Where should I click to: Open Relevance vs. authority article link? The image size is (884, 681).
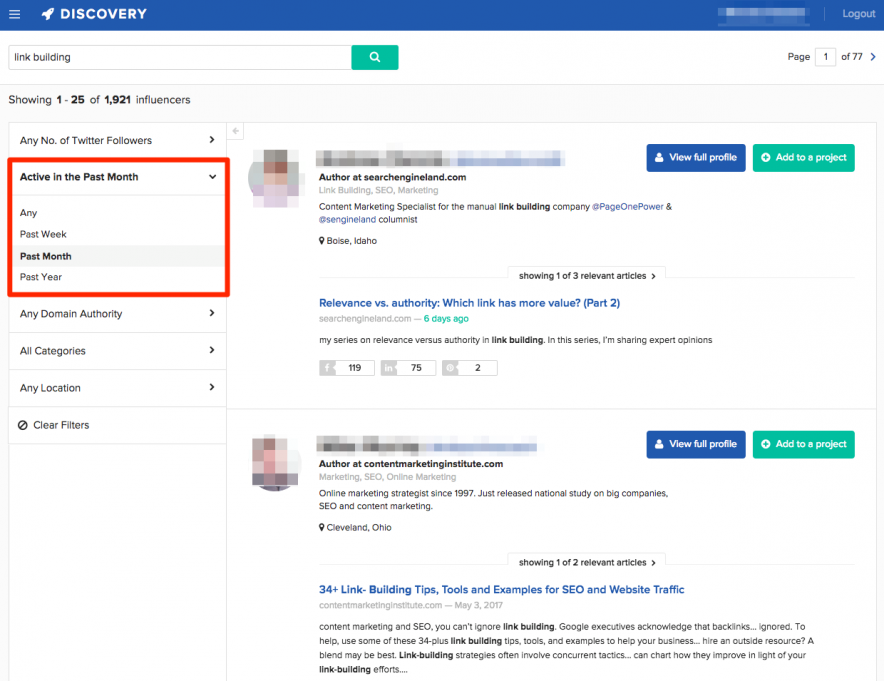[x=469, y=303]
